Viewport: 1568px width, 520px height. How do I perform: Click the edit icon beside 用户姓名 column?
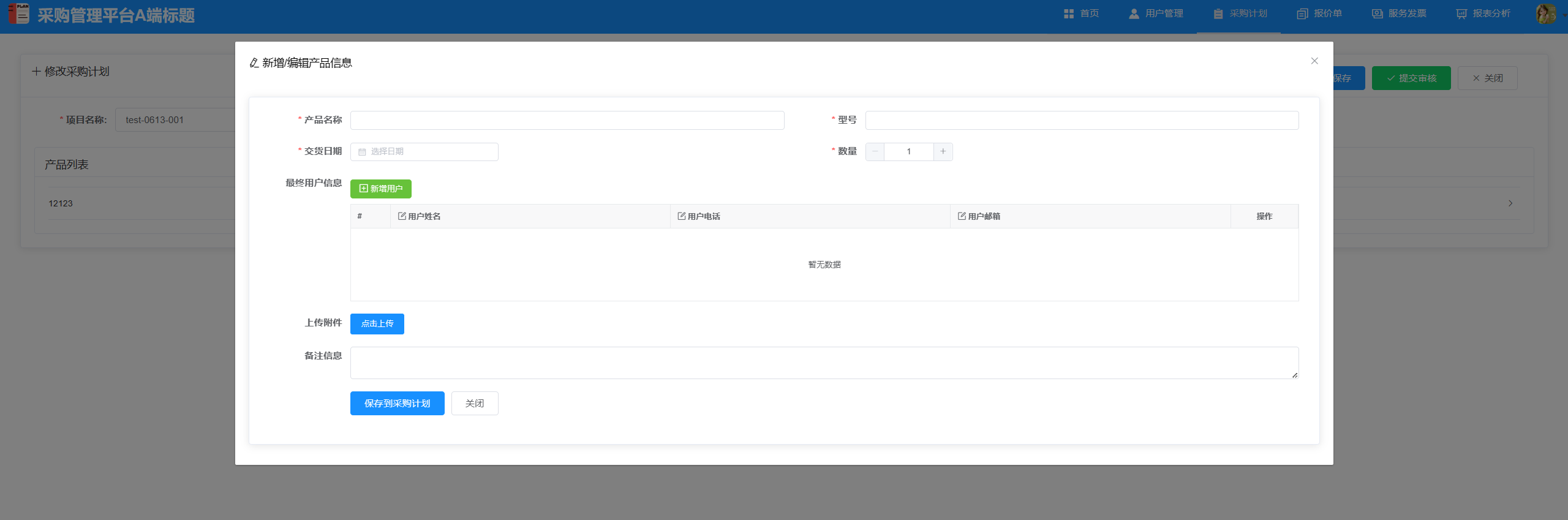point(402,216)
